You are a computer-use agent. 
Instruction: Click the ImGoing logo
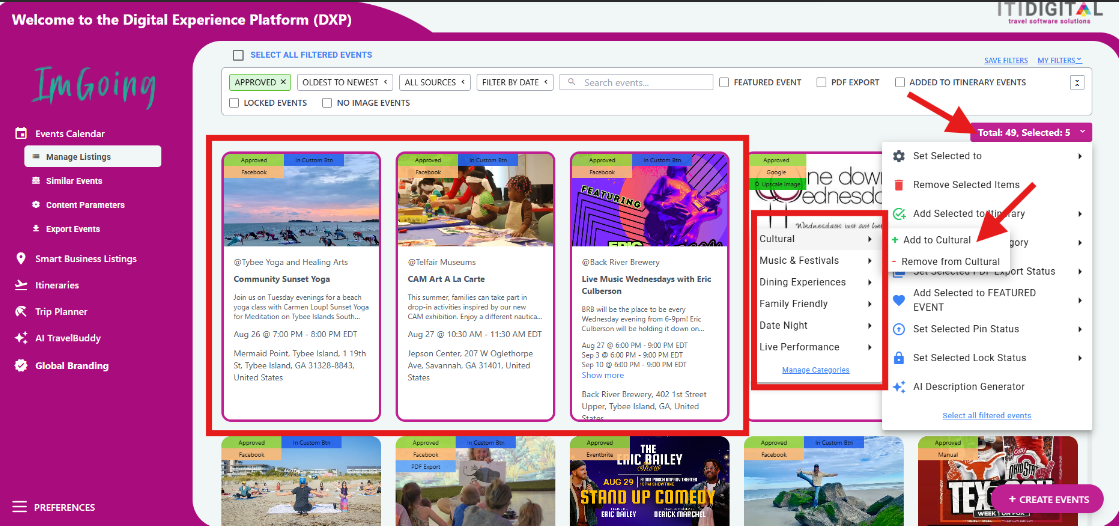(x=95, y=88)
